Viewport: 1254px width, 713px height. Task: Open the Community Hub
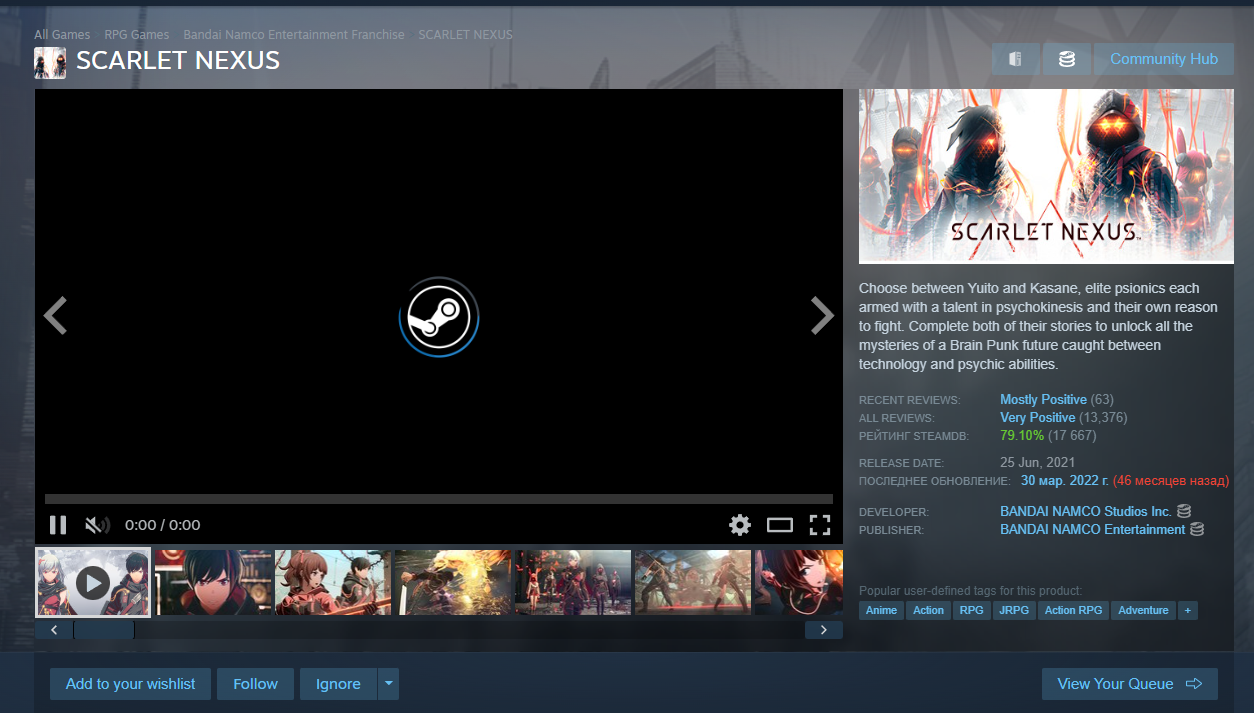click(1163, 59)
